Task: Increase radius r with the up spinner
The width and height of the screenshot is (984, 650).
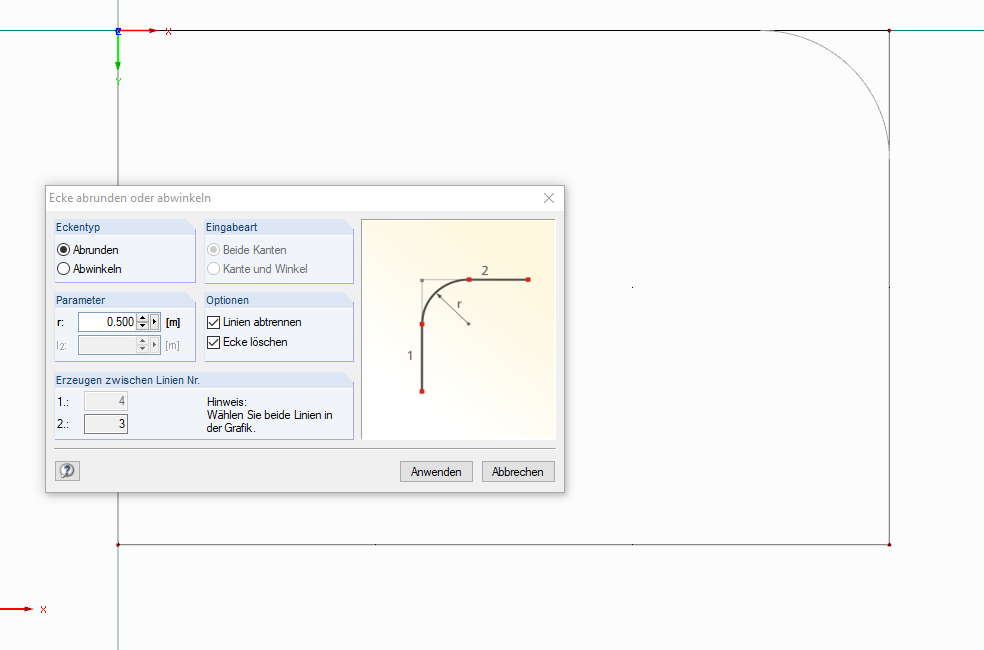Action: click(x=142, y=318)
